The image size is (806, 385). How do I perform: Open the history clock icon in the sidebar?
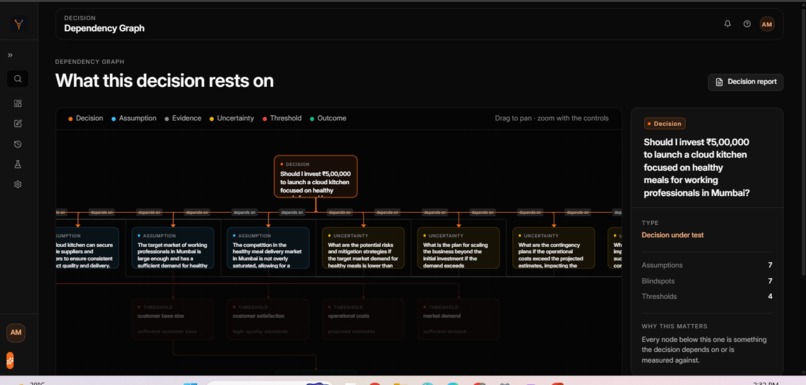tap(17, 144)
